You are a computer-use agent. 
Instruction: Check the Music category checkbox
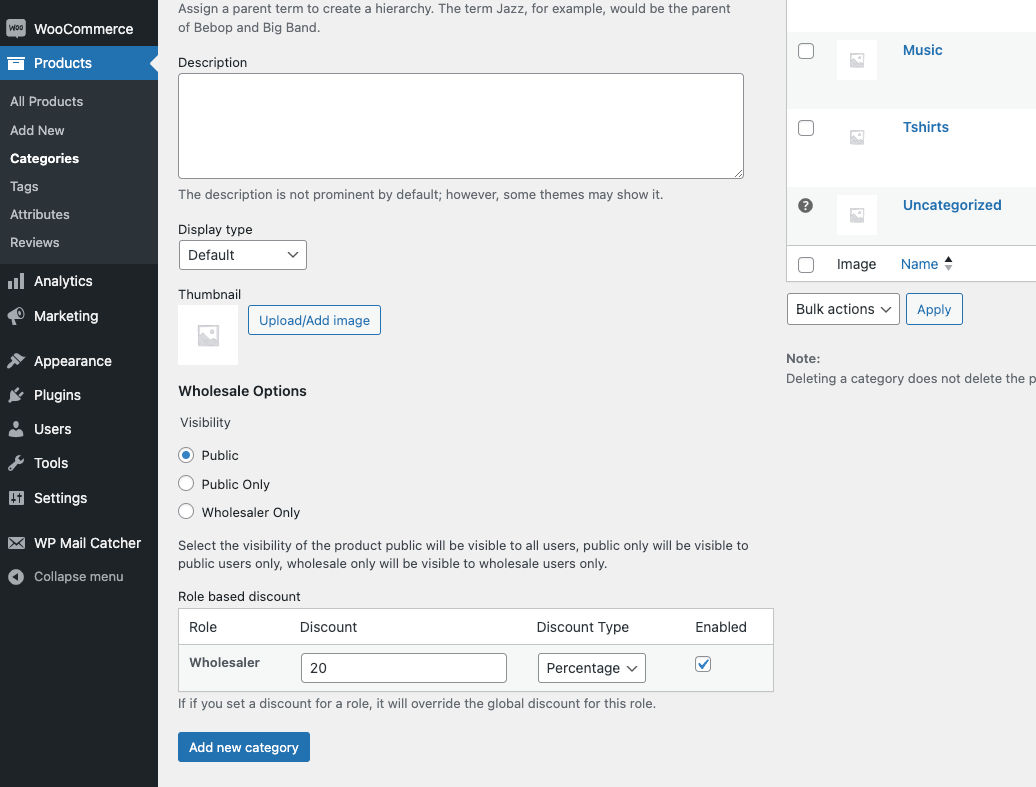click(806, 51)
